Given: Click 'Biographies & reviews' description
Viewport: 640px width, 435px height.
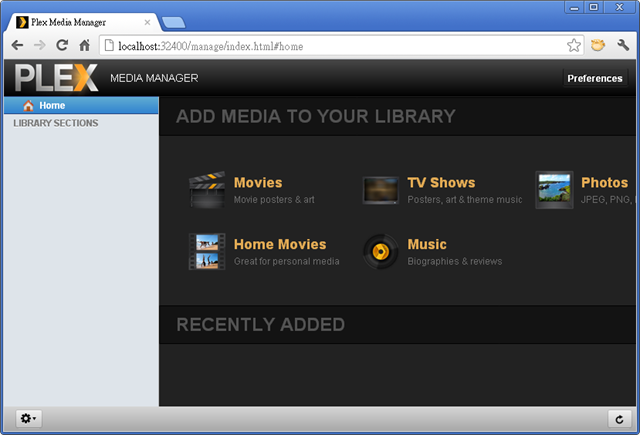Looking at the screenshot, I should click(x=455, y=261).
